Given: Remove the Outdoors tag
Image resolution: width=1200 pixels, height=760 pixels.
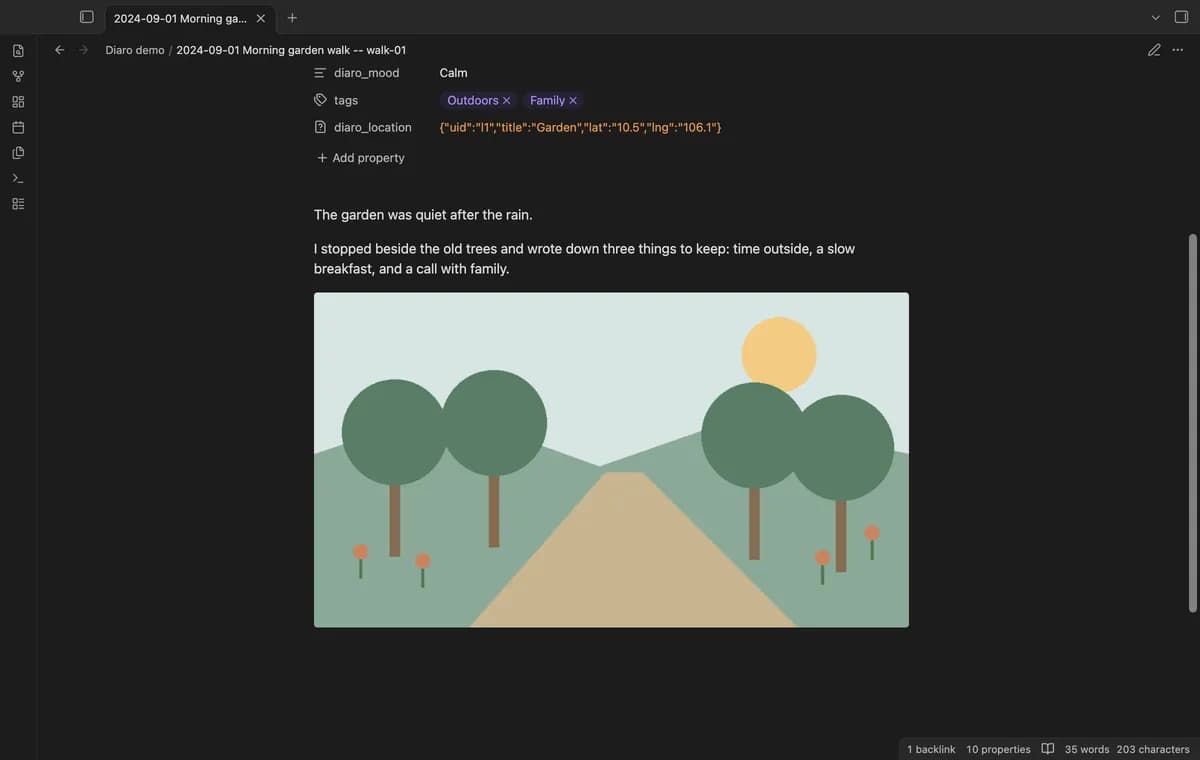Looking at the screenshot, I should tap(507, 101).
